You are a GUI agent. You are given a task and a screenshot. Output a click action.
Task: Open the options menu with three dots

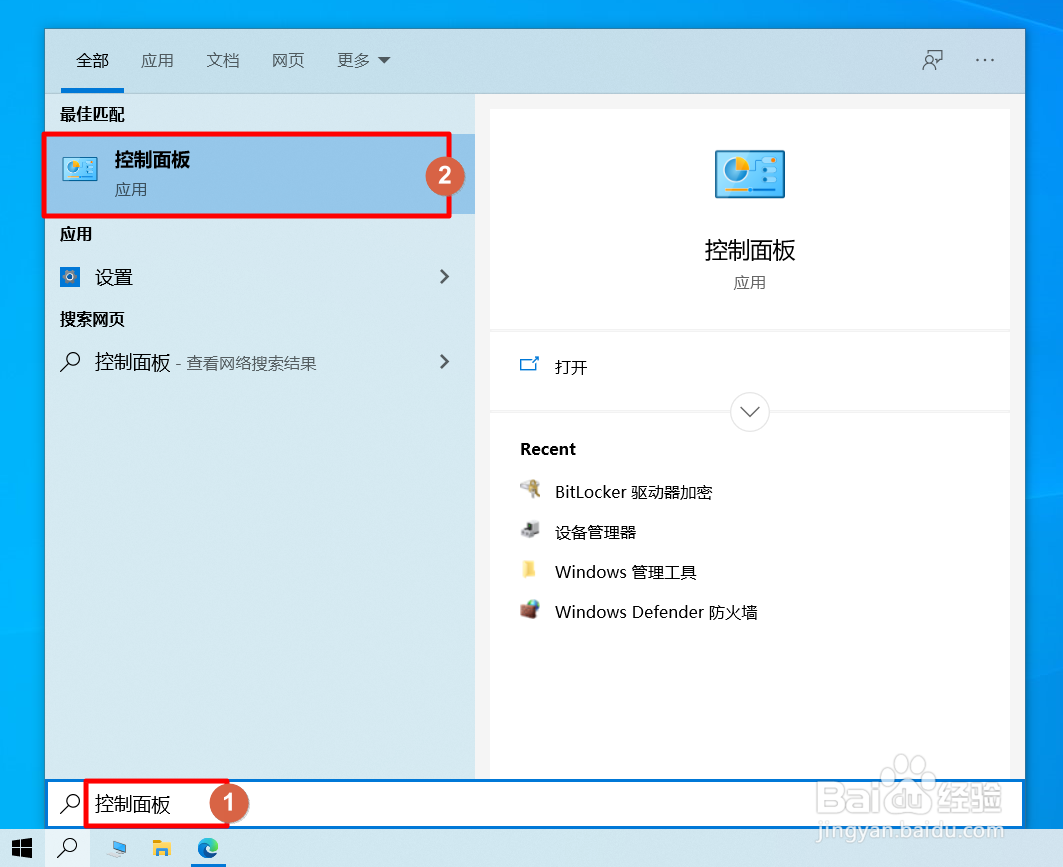984,60
